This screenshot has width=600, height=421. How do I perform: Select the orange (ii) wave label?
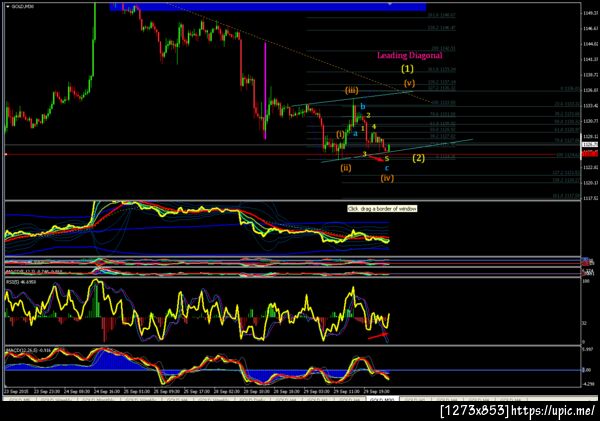(346, 168)
